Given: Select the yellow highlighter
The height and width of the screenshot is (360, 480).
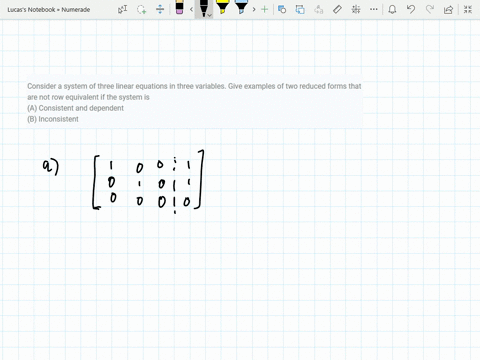Looking at the screenshot, I should point(222,7).
